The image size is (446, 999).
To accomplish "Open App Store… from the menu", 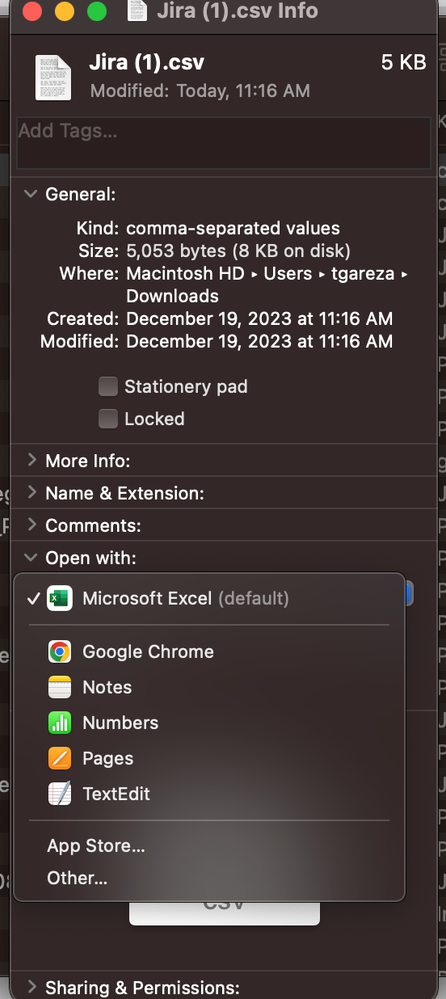I will click(209, 846).
